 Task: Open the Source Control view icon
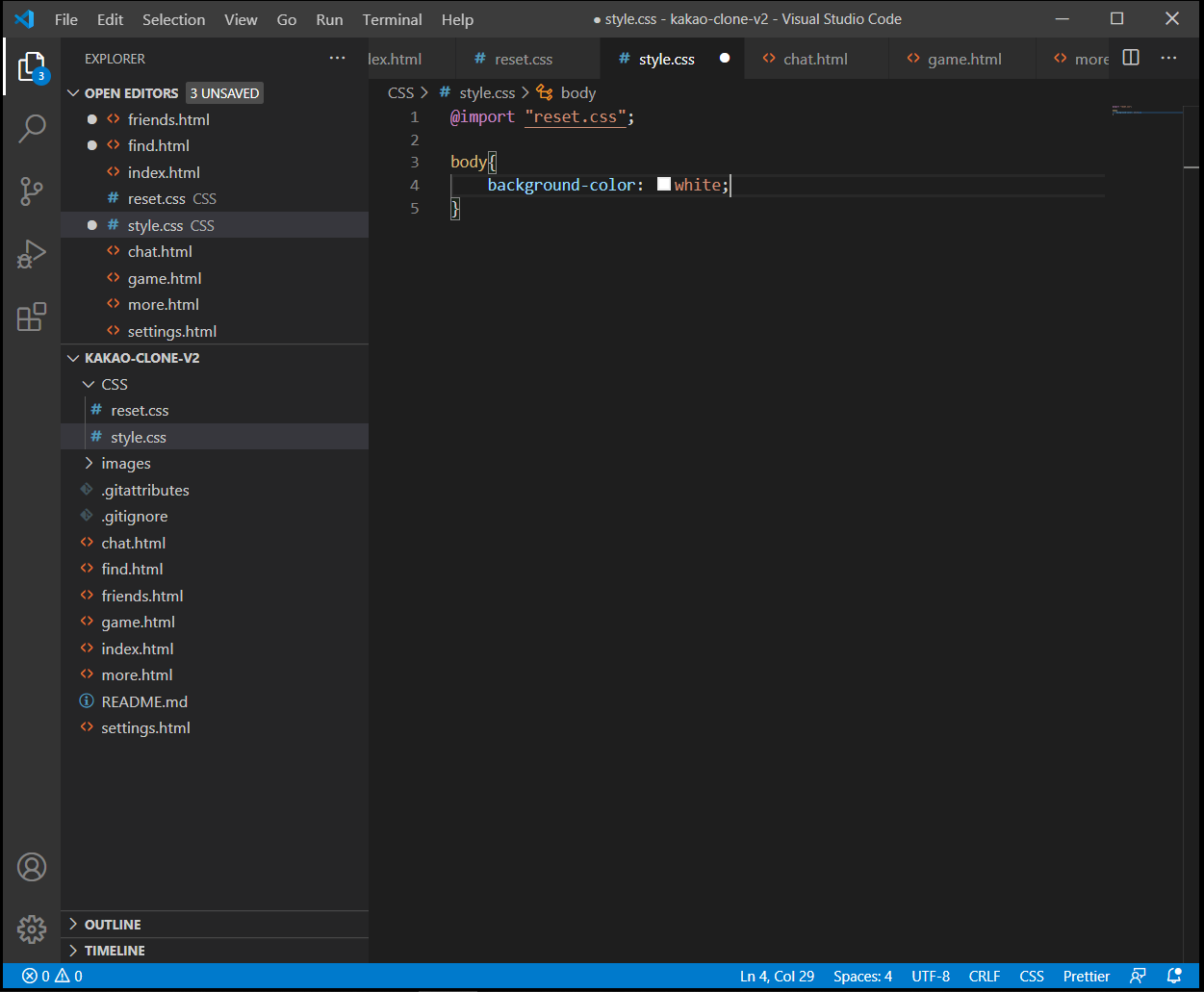pos(32,191)
